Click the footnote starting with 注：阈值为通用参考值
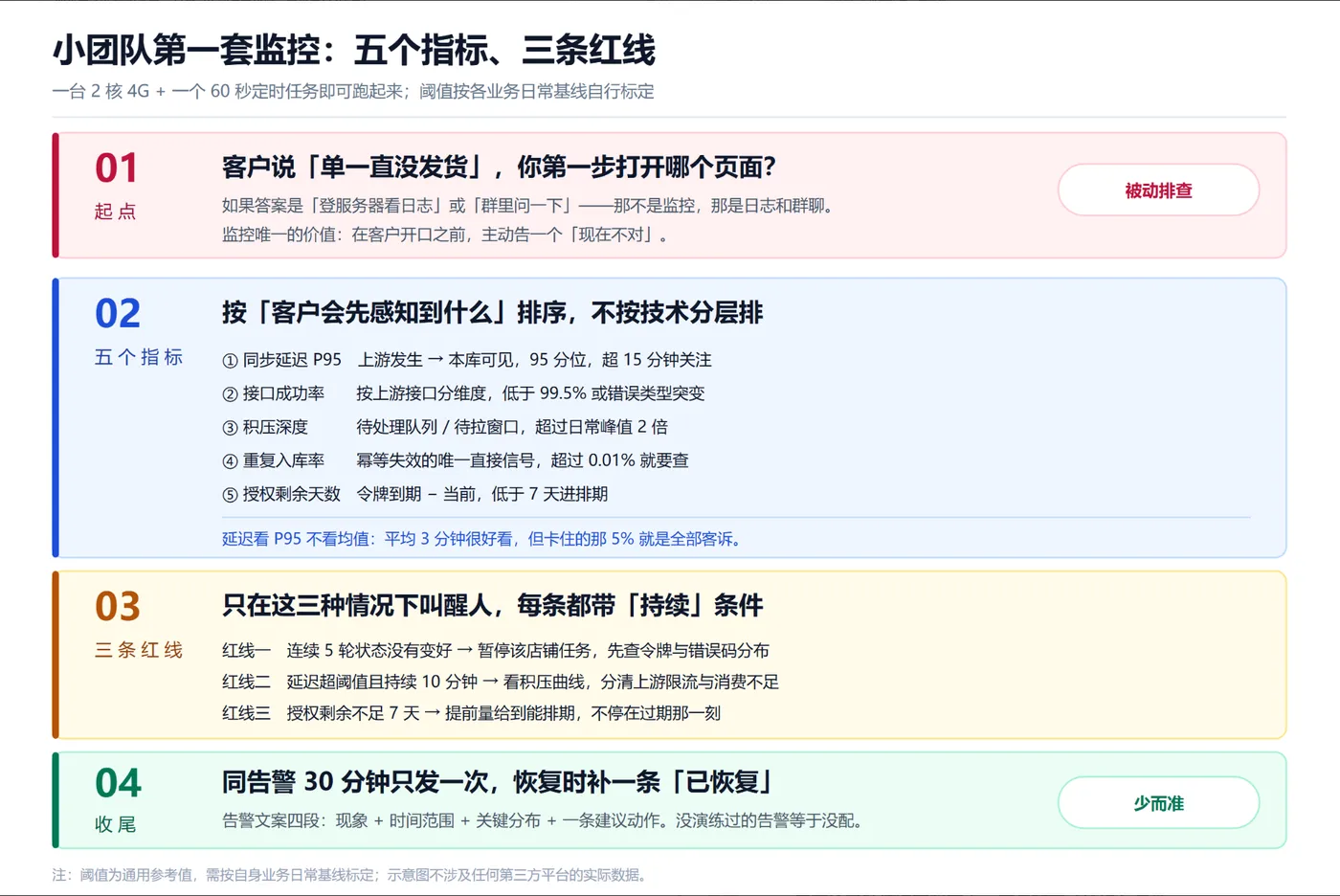 [351, 875]
